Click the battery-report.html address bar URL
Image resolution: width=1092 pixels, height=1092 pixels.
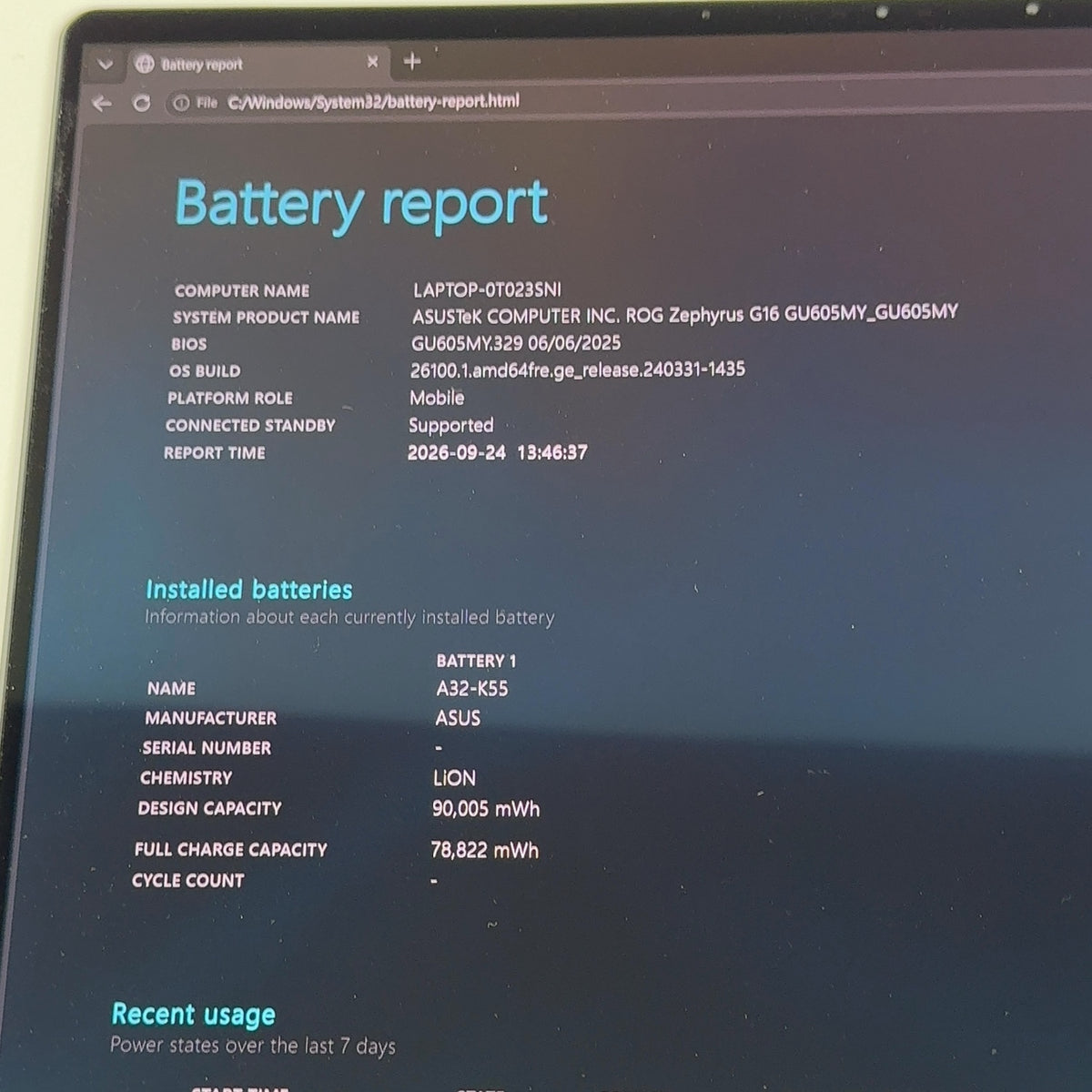point(373,101)
